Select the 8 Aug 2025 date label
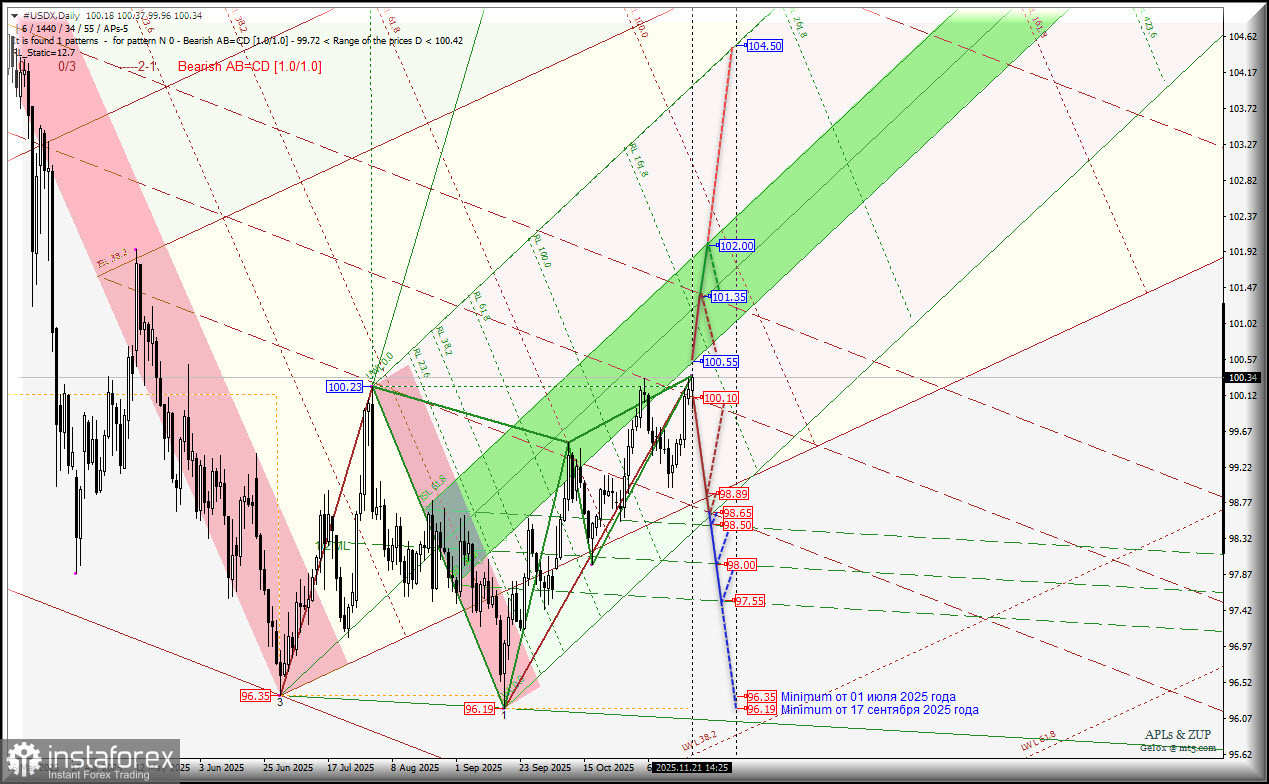 coord(415,768)
